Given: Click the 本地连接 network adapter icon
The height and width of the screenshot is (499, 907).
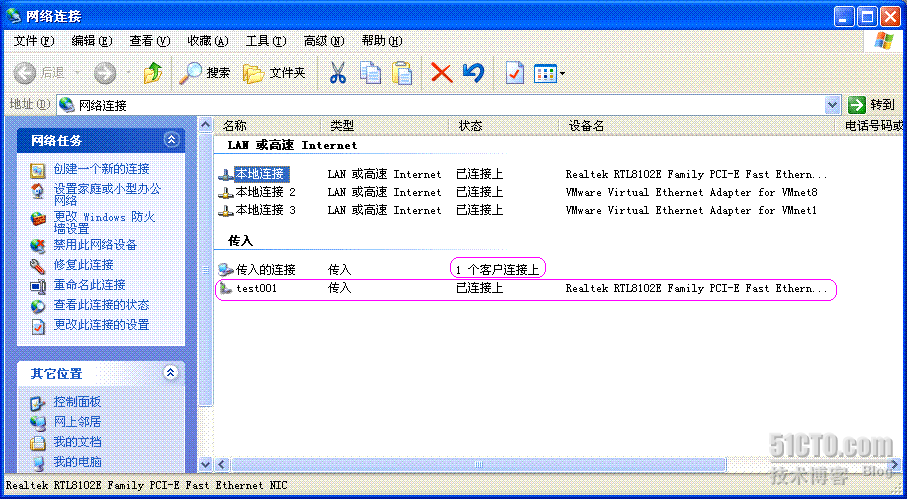Looking at the screenshot, I should coord(226,174).
